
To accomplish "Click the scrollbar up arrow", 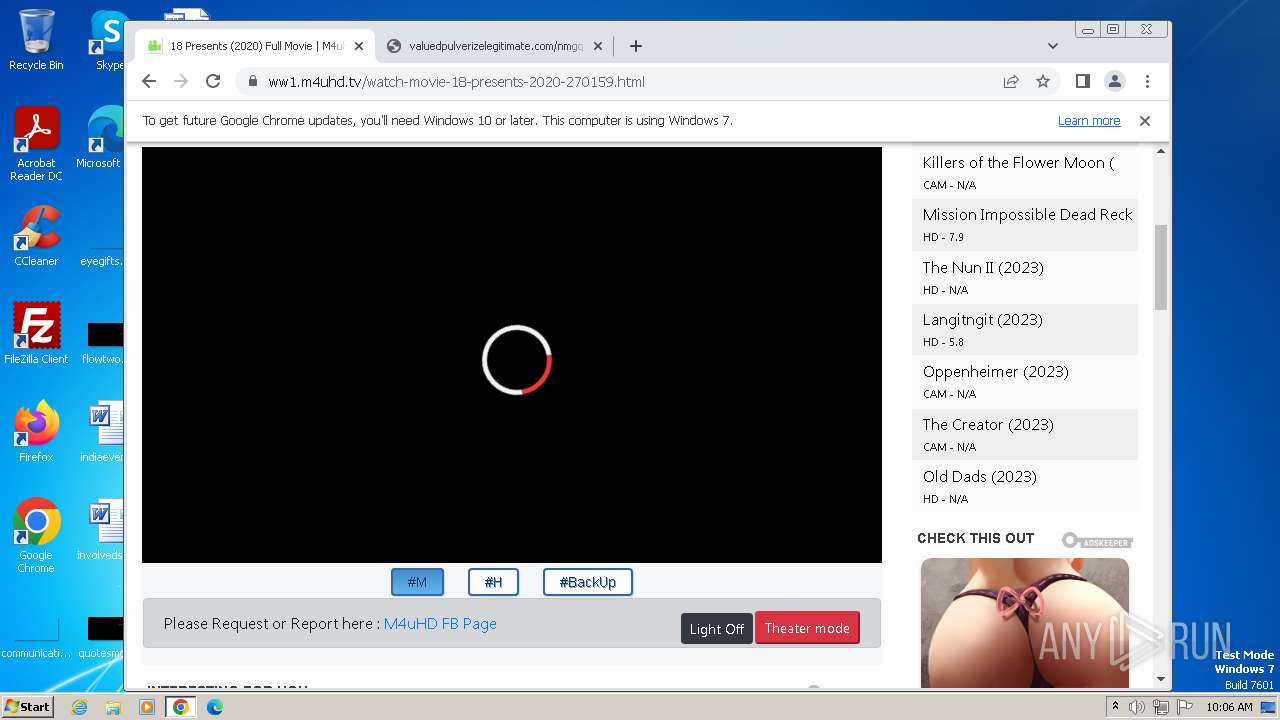I will pyautogui.click(x=1161, y=152).
